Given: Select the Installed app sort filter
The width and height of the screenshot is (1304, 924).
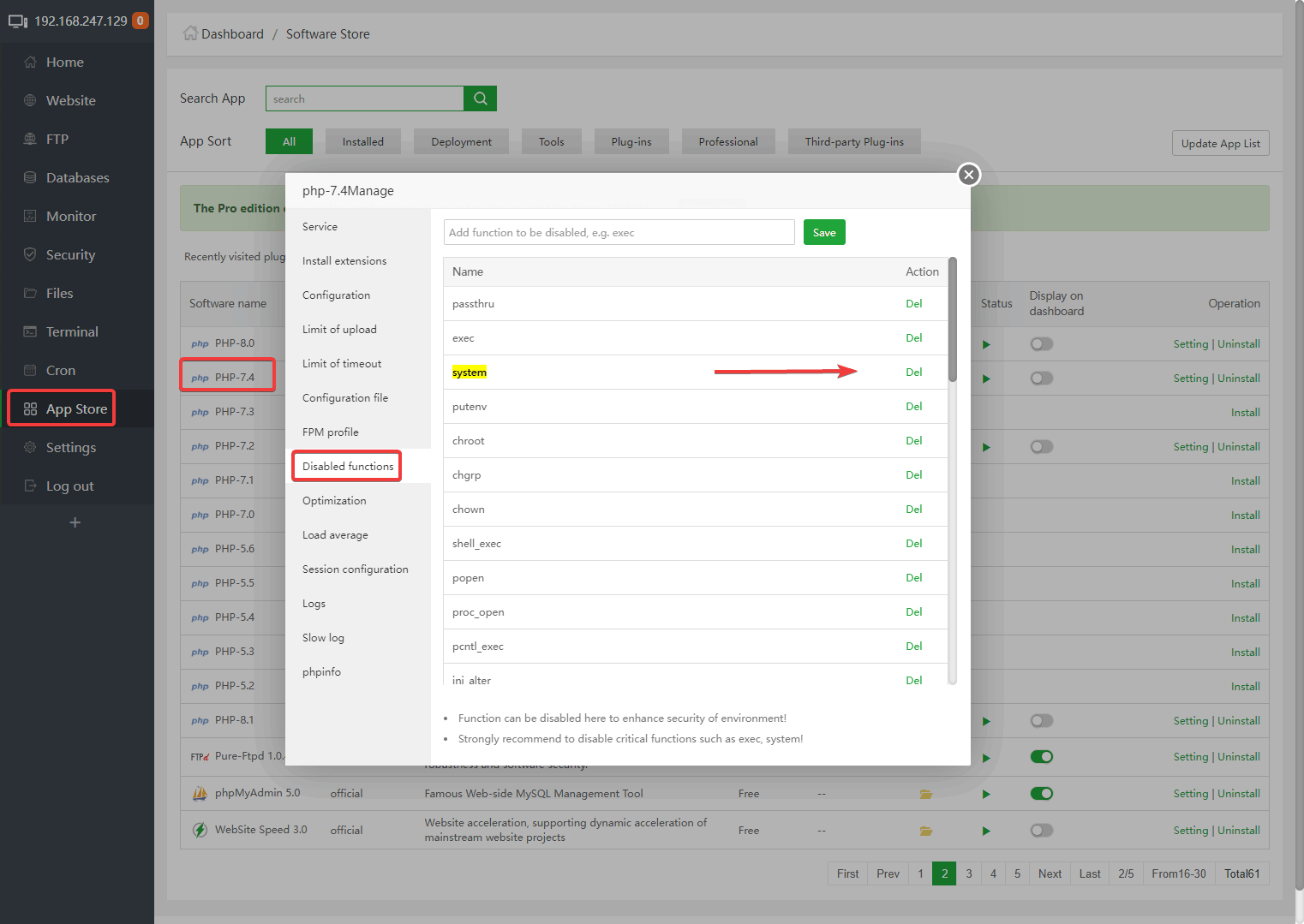Looking at the screenshot, I should pyautogui.click(x=362, y=142).
